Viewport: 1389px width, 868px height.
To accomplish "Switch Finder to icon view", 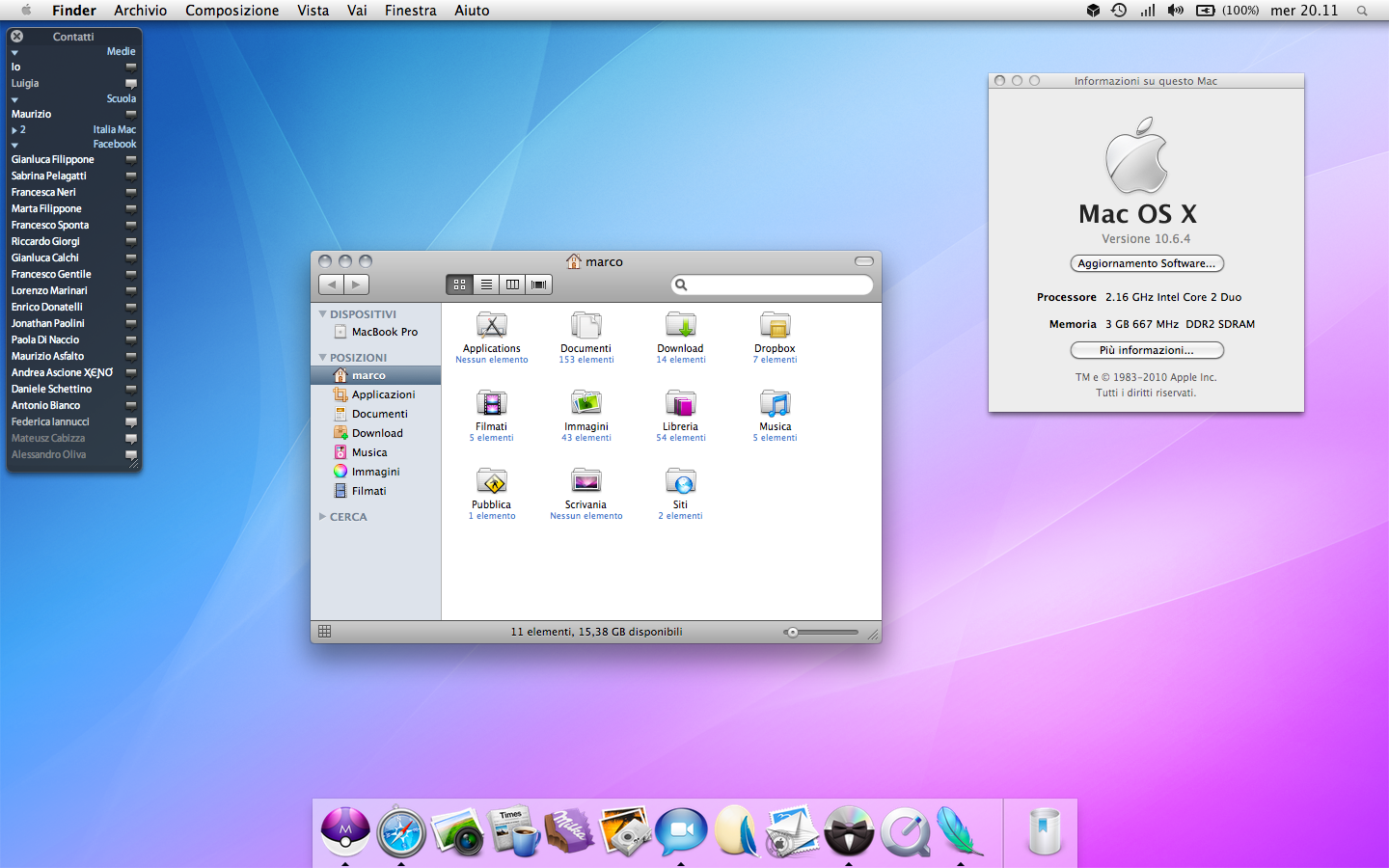I will pyautogui.click(x=459, y=285).
